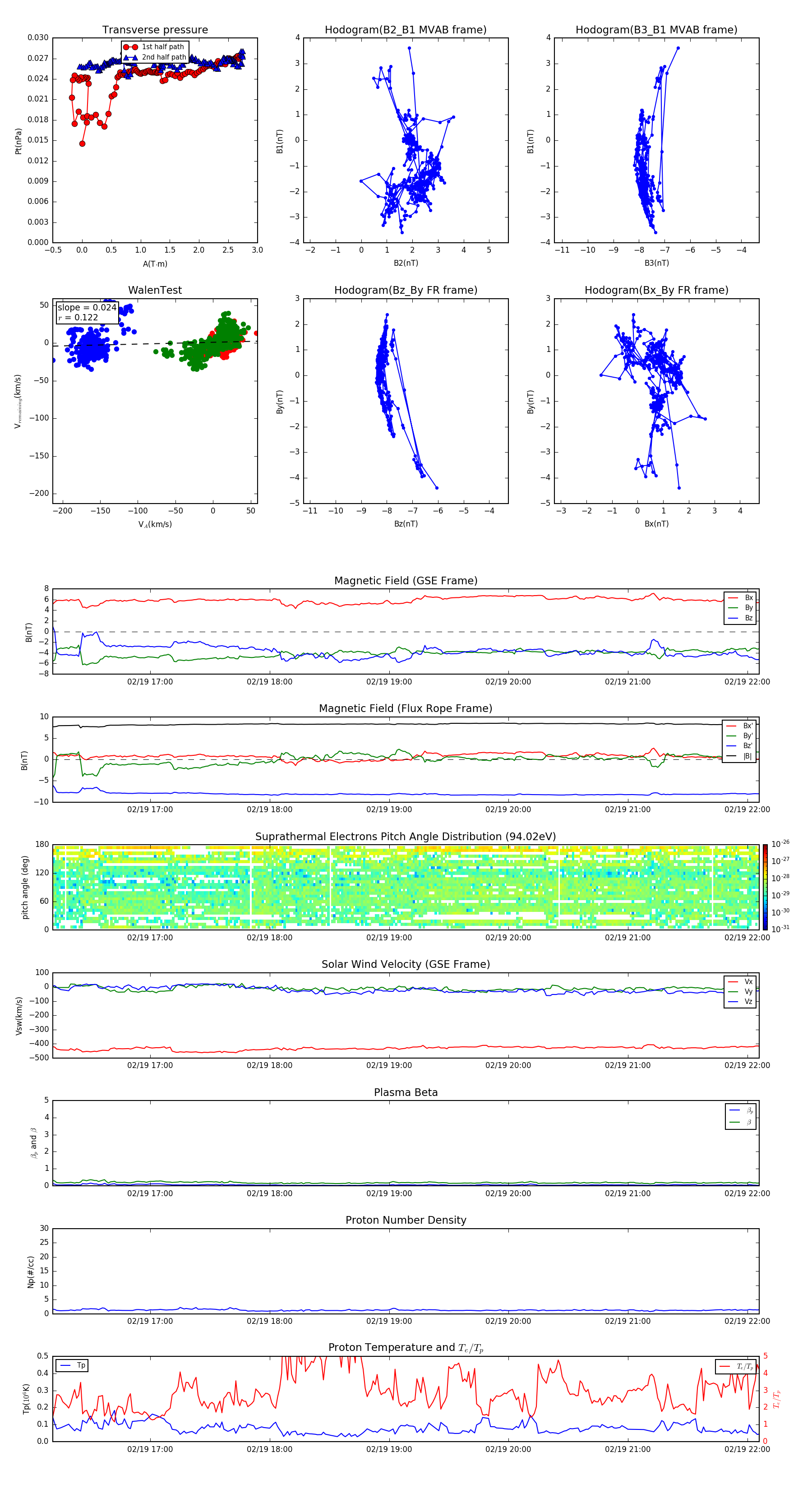Click the "Hodogram(Bx_By FR frame)" title

pyautogui.click(x=656, y=290)
